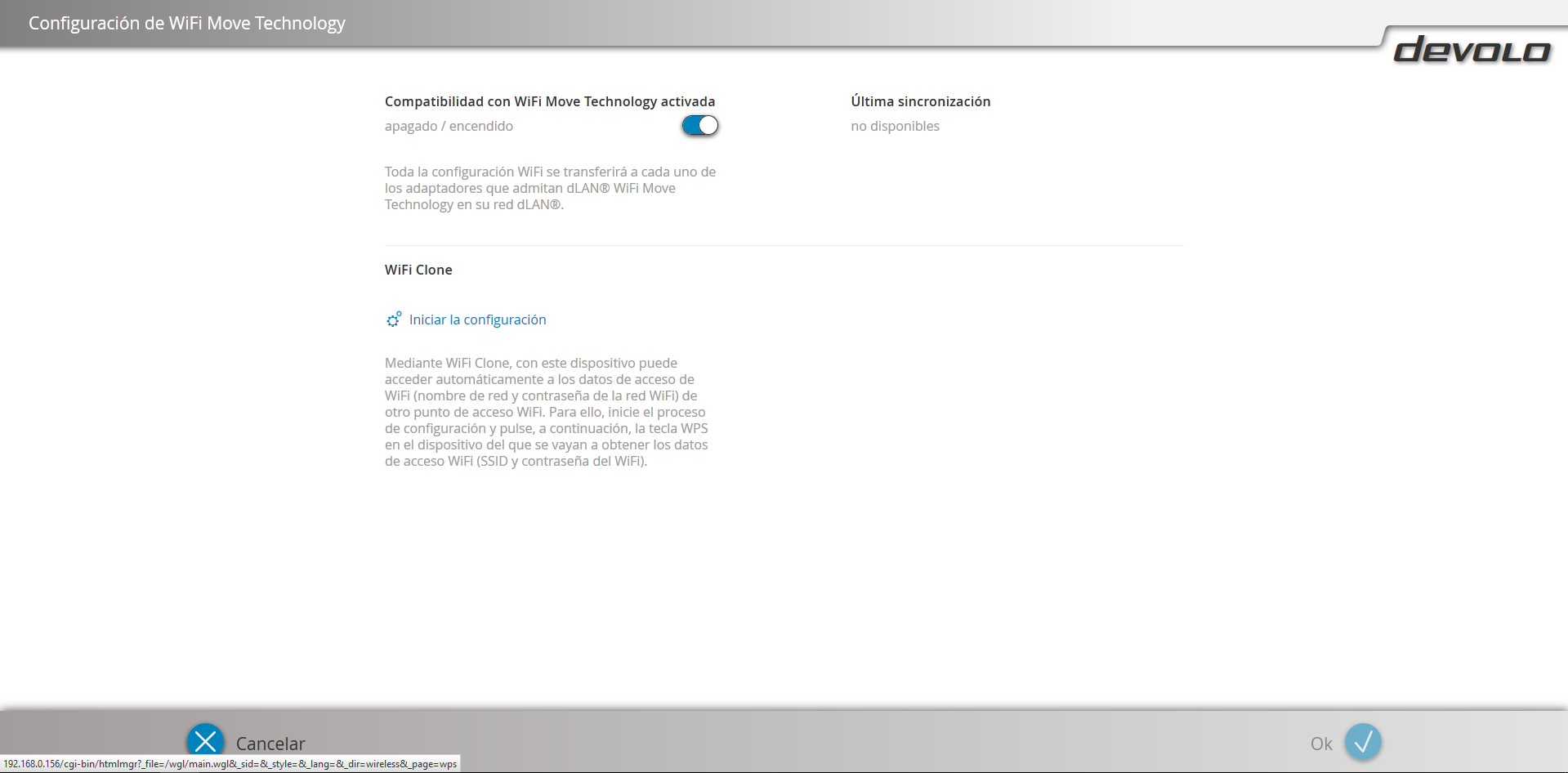
Task: Open the Iniciar la configuración link
Action: [477, 319]
